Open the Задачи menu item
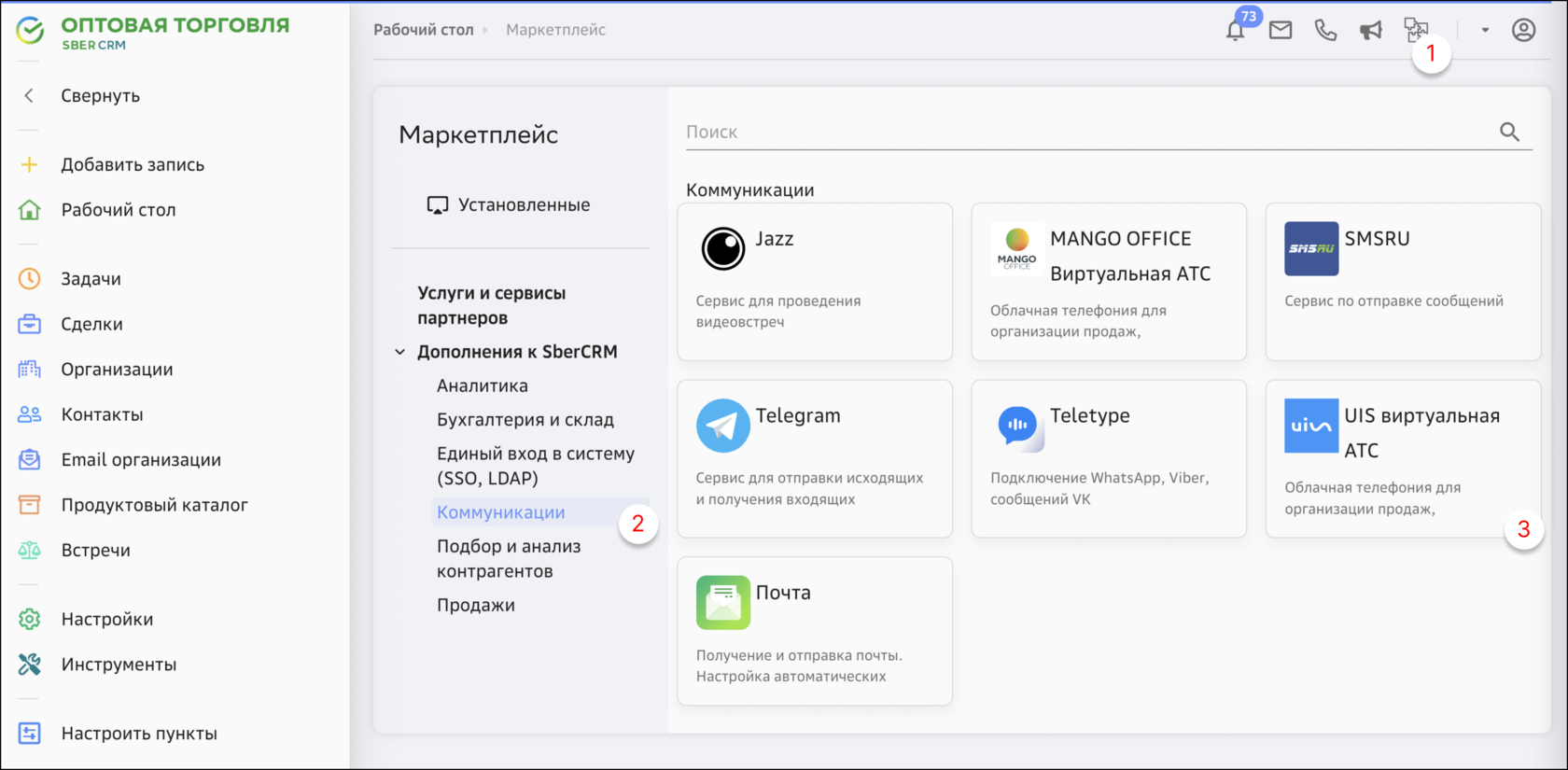 (x=91, y=278)
